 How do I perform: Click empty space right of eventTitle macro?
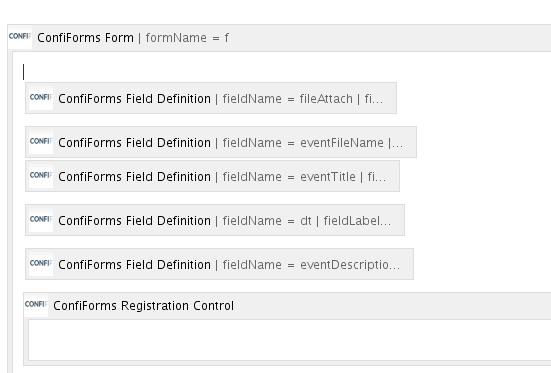coord(474,176)
